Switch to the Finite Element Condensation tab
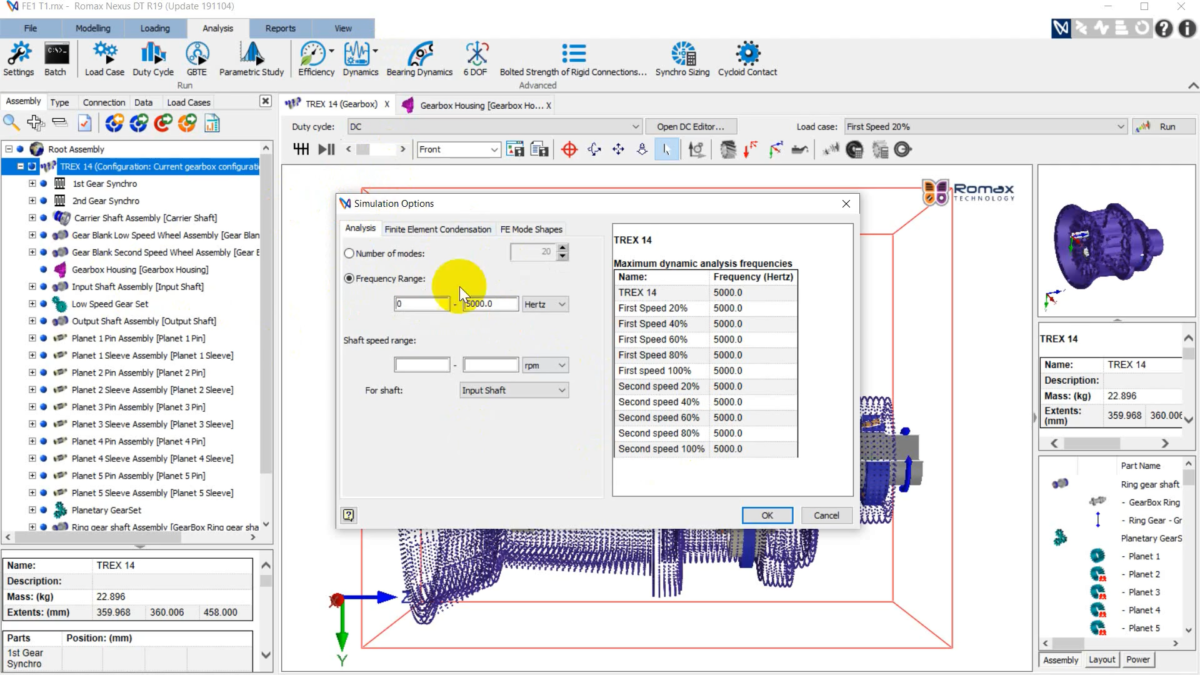 (438, 229)
